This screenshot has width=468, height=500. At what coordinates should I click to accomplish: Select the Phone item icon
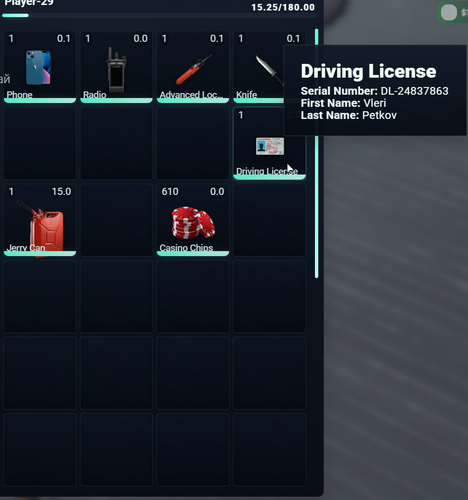38,68
